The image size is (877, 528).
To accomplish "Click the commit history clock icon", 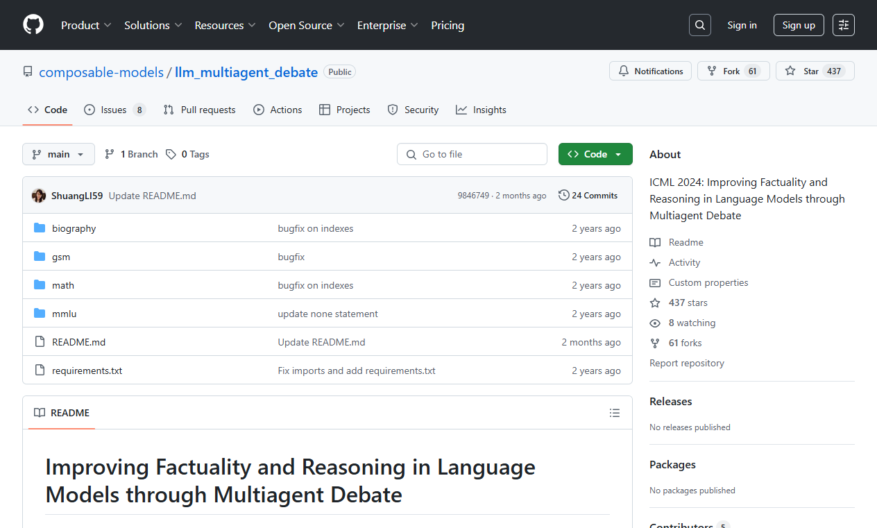I will click(x=564, y=195).
